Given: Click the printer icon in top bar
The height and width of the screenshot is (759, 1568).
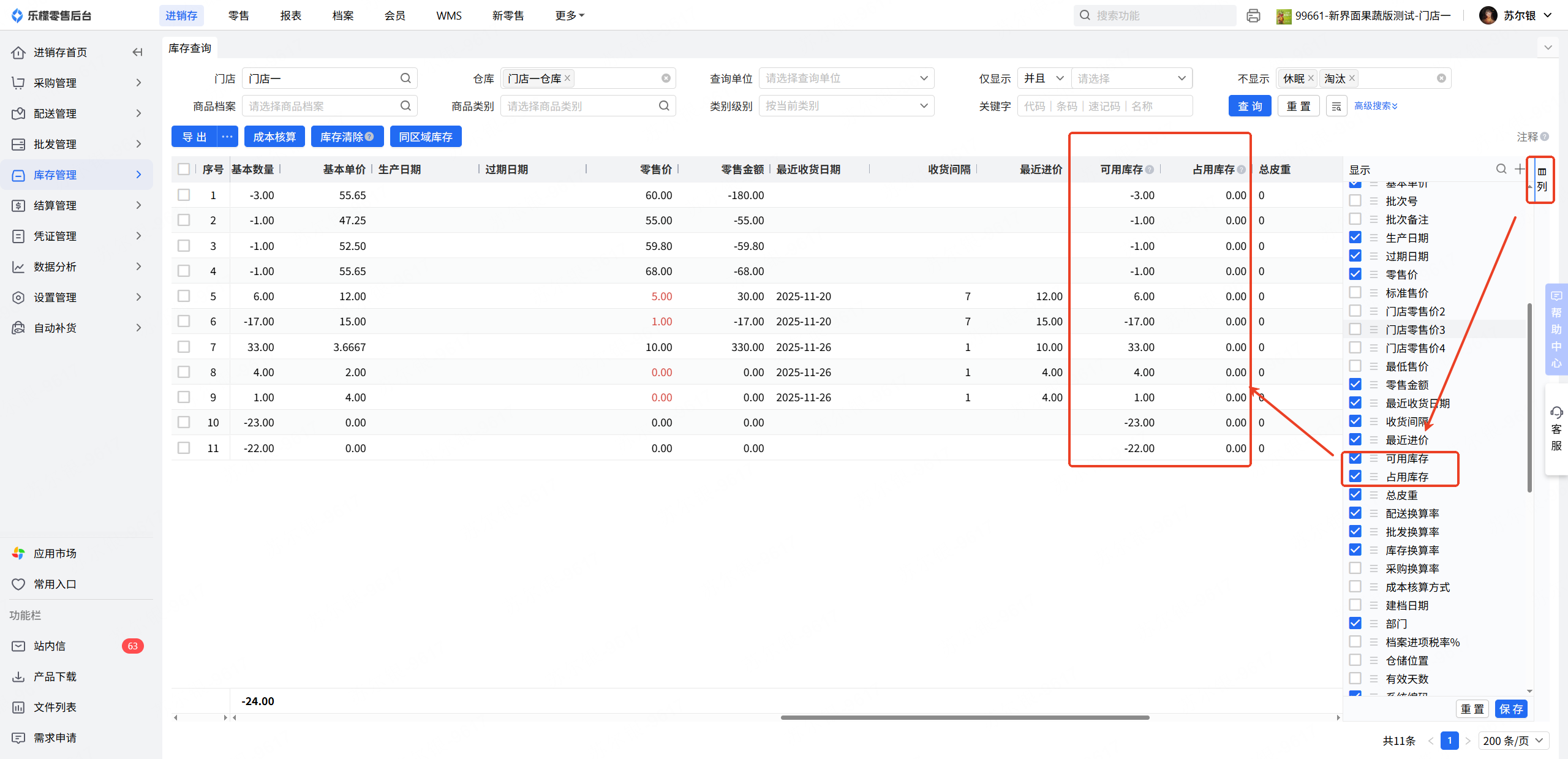Looking at the screenshot, I should pyautogui.click(x=1253, y=16).
